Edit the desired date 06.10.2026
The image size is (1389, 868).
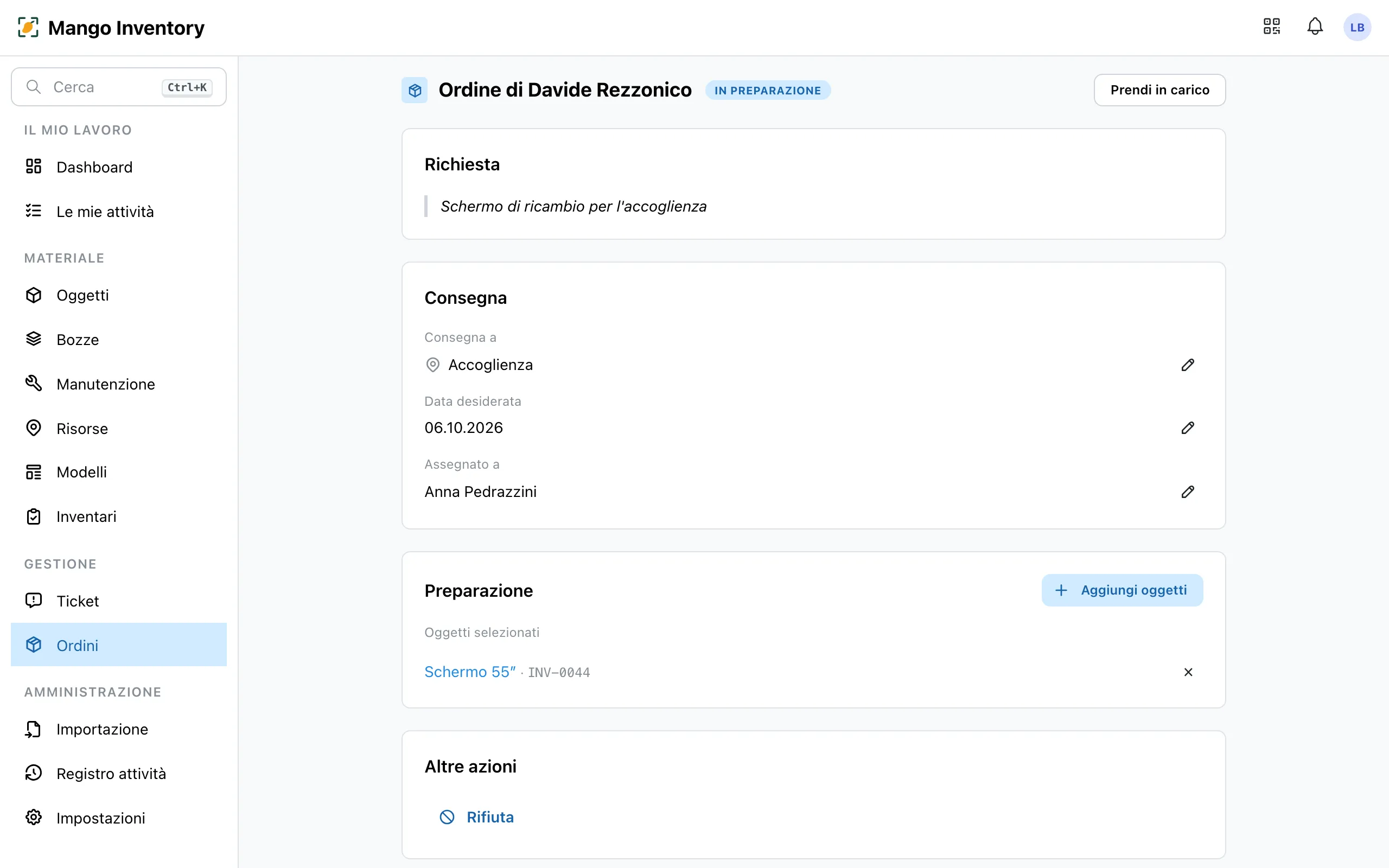tap(1188, 427)
